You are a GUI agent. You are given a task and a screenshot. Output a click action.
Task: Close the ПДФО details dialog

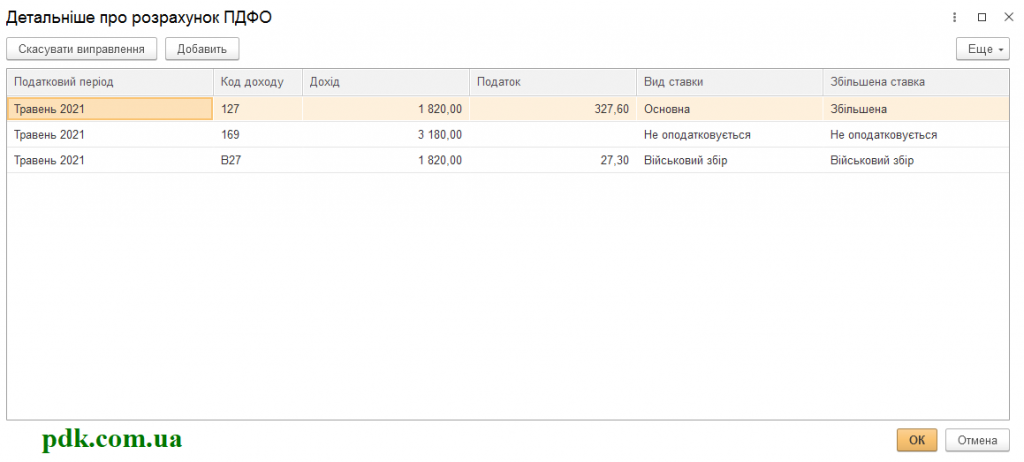click(1008, 18)
